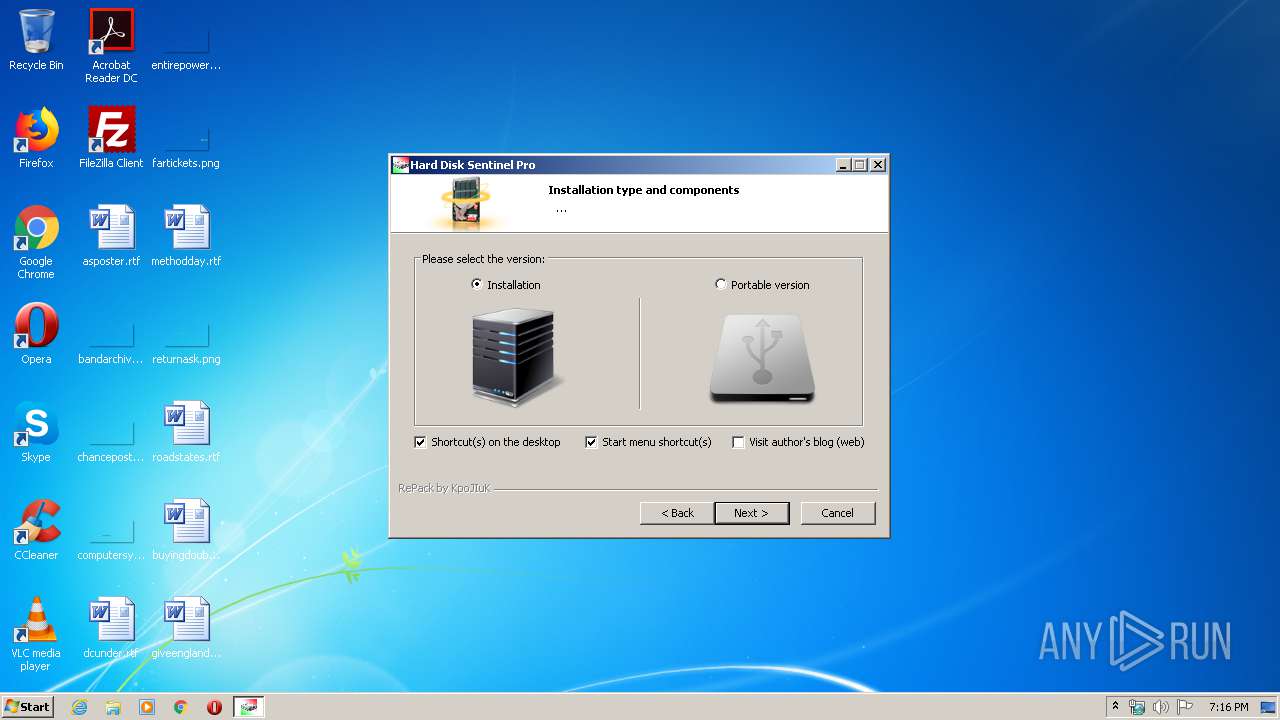1280x720 pixels.
Task: Select the asposter.rtf document icon
Action: point(111,236)
